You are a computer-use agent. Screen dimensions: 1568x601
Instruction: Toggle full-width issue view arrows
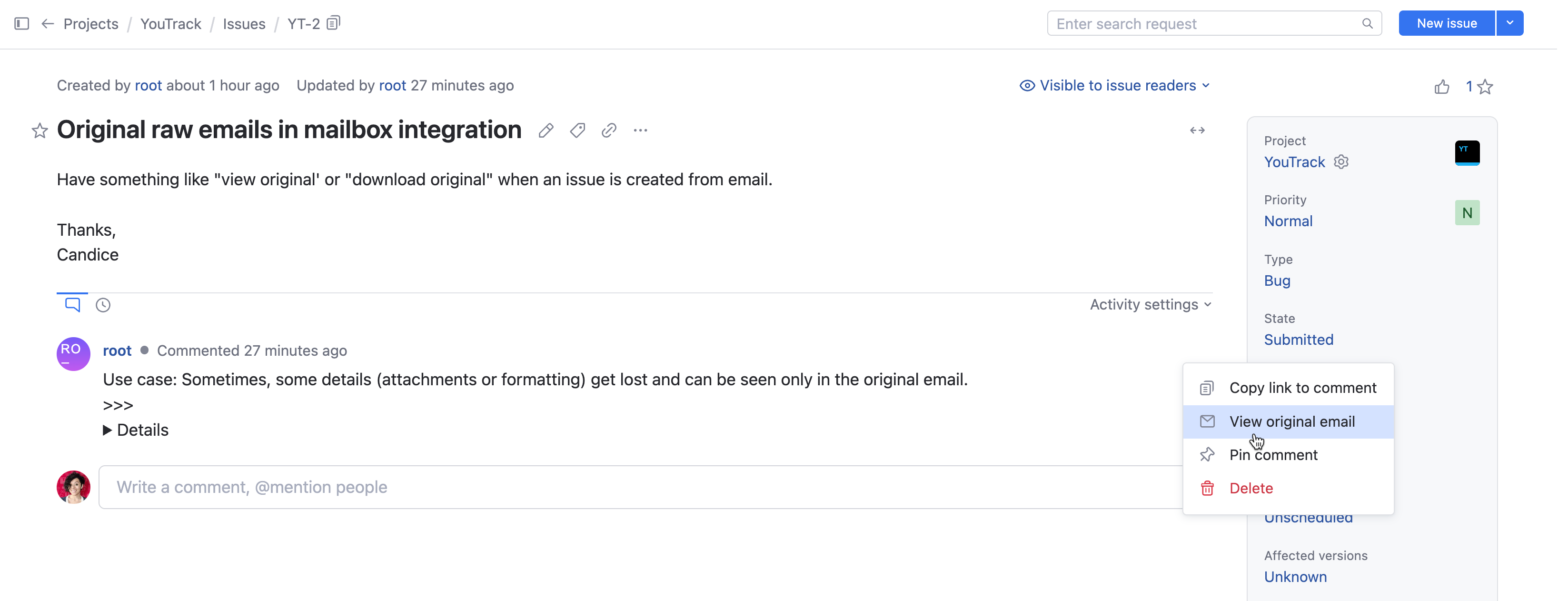point(1197,130)
